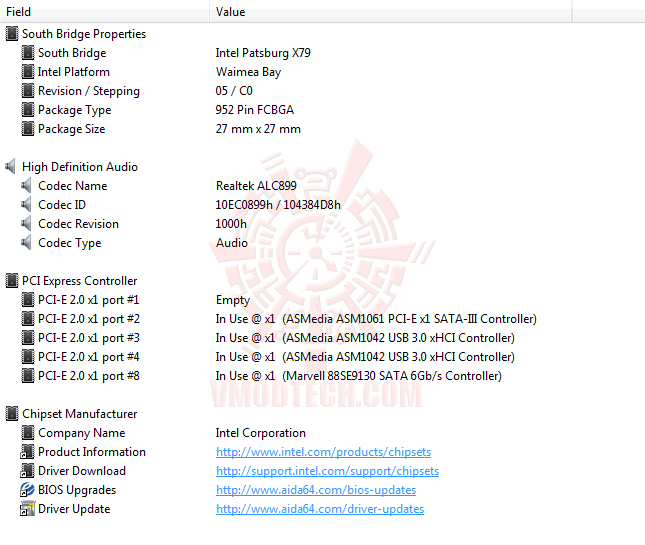Select the South Bridge Properties group row

(x=84, y=34)
